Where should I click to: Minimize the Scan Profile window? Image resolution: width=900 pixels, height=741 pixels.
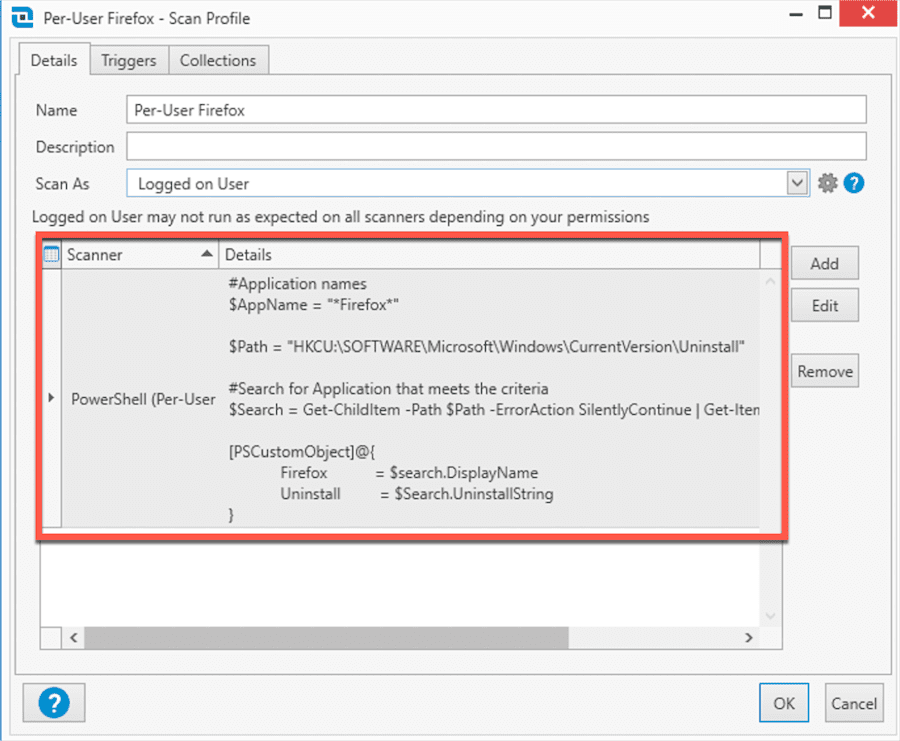tap(796, 14)
